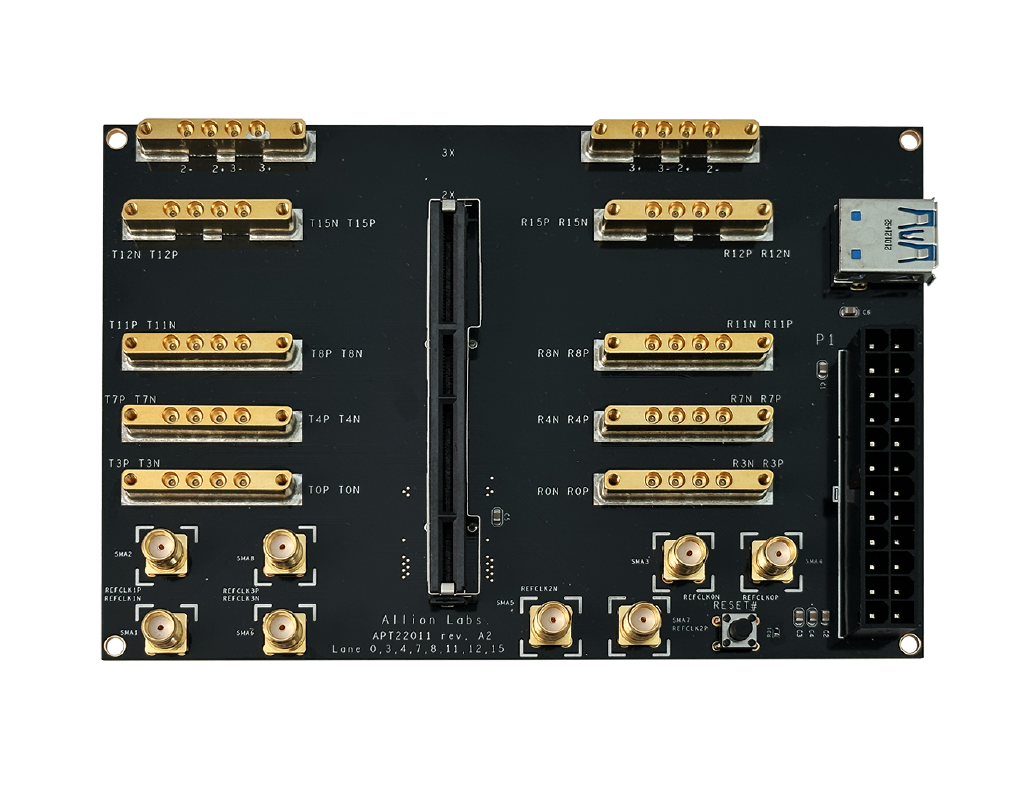
Task: Select the SMA8 gold connector
Action: click(284, 553)
